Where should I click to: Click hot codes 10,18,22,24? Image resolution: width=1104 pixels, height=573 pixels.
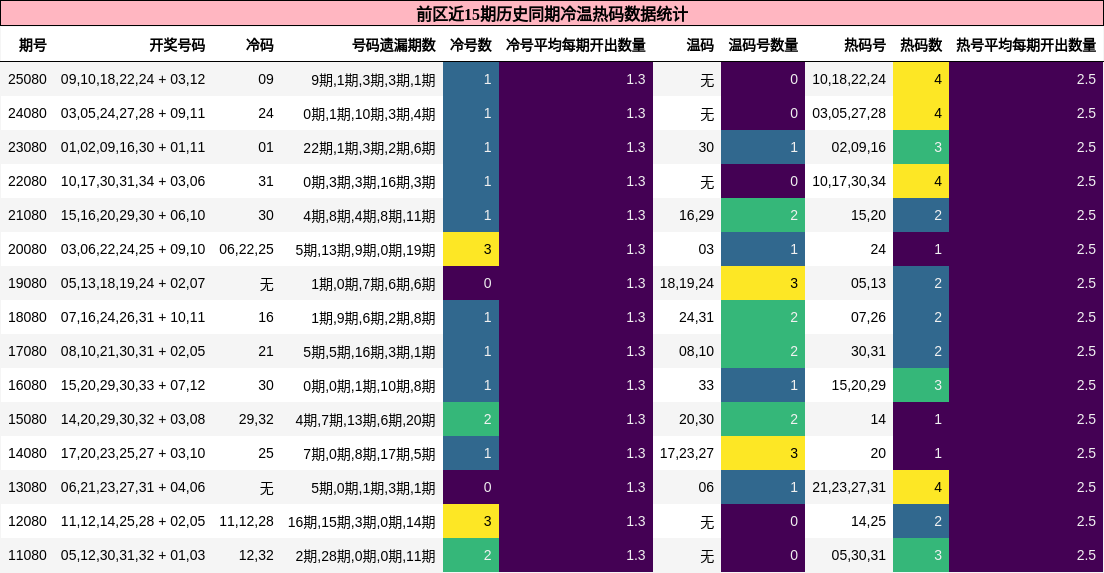(849, 80)
